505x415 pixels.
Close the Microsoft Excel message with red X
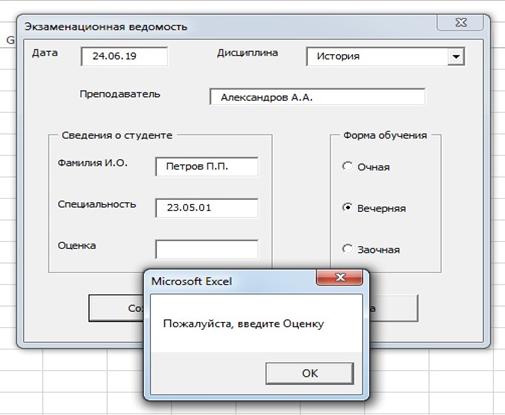(x=339, y=277)
